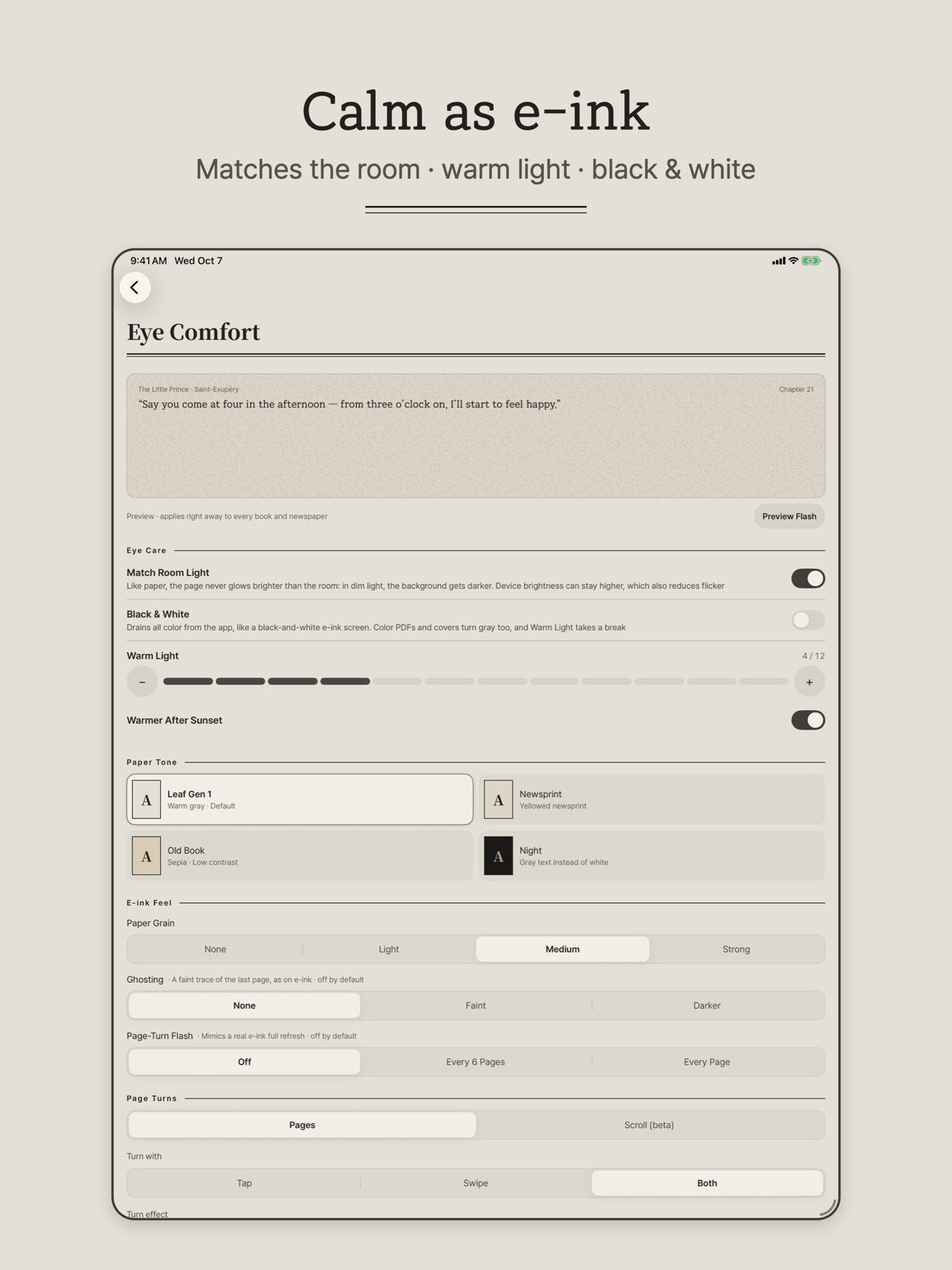Flash on Every Page

(x=707, y=1061)
